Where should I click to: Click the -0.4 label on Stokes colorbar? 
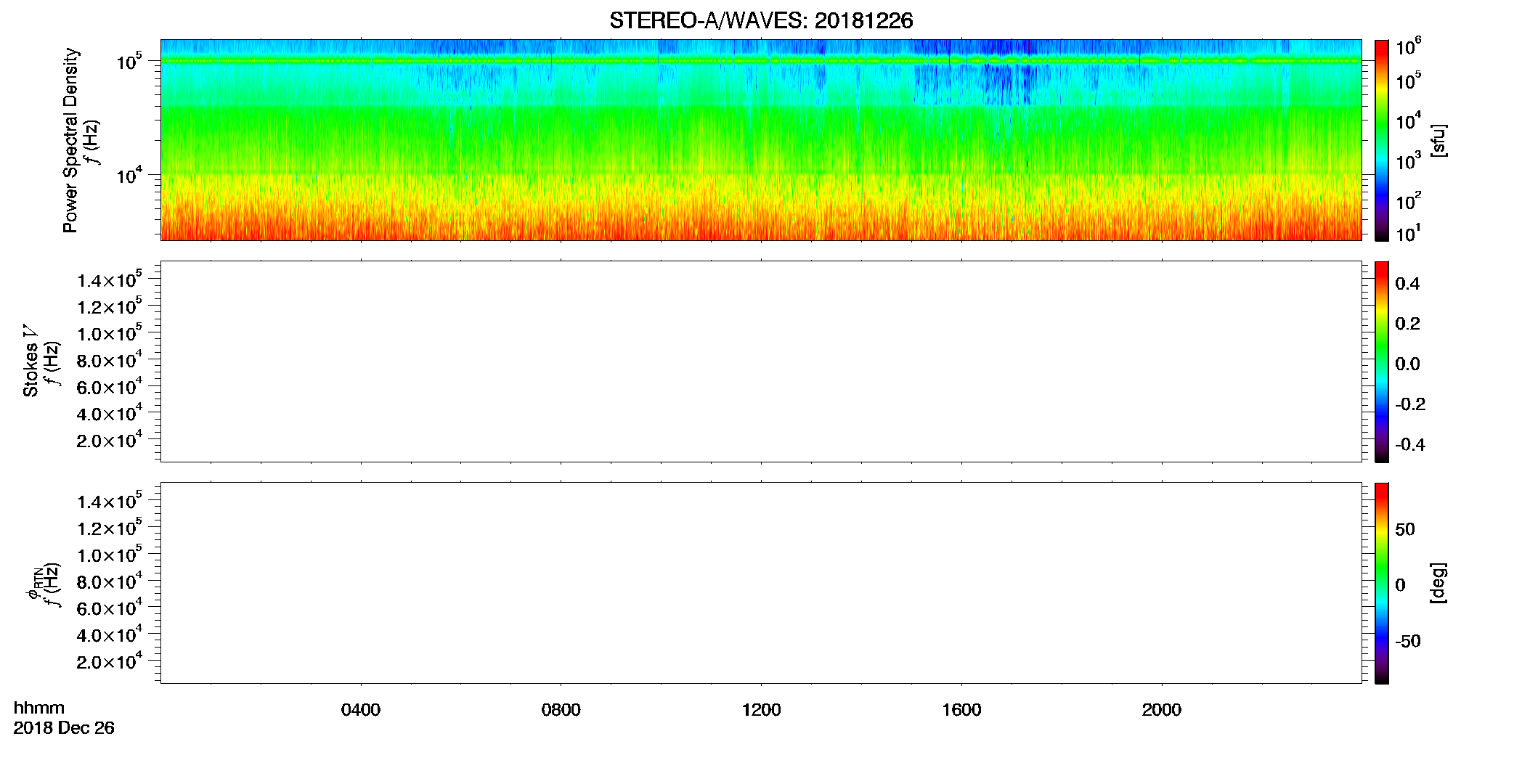pos(1409,445)
